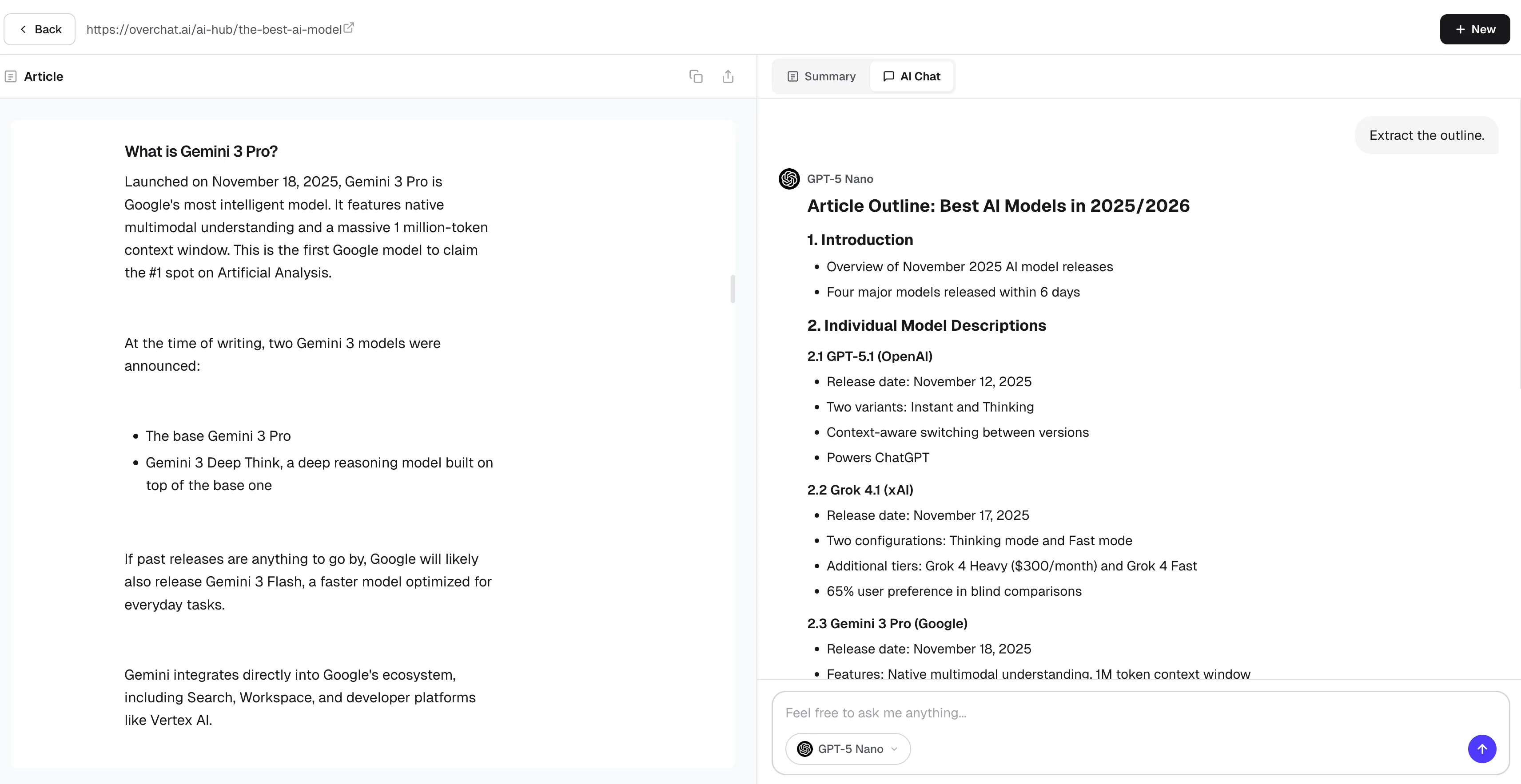This screenshot has width=1521, height=784.
Task: Click the copy article icon
Action: tap(696, 77)
